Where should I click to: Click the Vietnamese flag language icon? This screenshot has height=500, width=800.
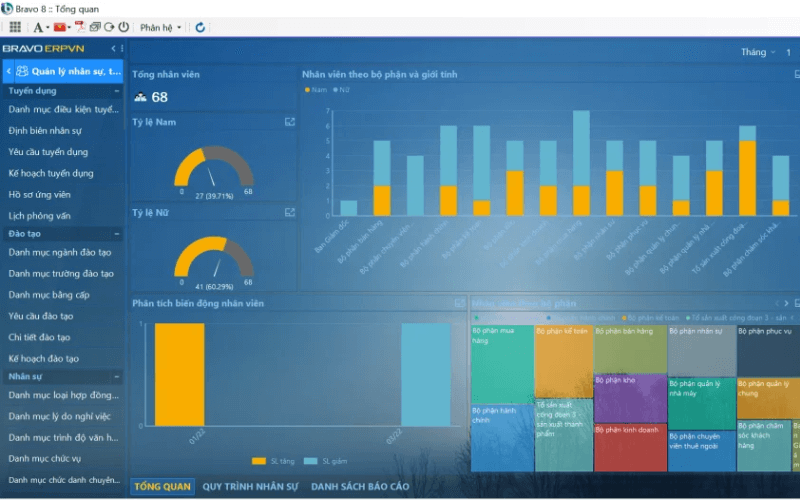click(61, 27)
